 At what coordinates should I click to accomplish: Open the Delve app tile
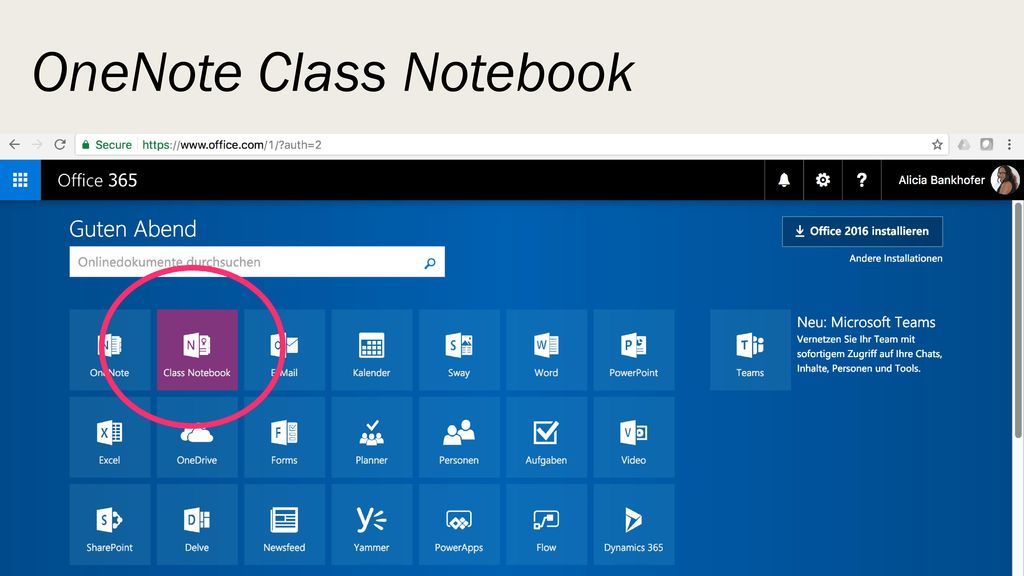[197, 524]
